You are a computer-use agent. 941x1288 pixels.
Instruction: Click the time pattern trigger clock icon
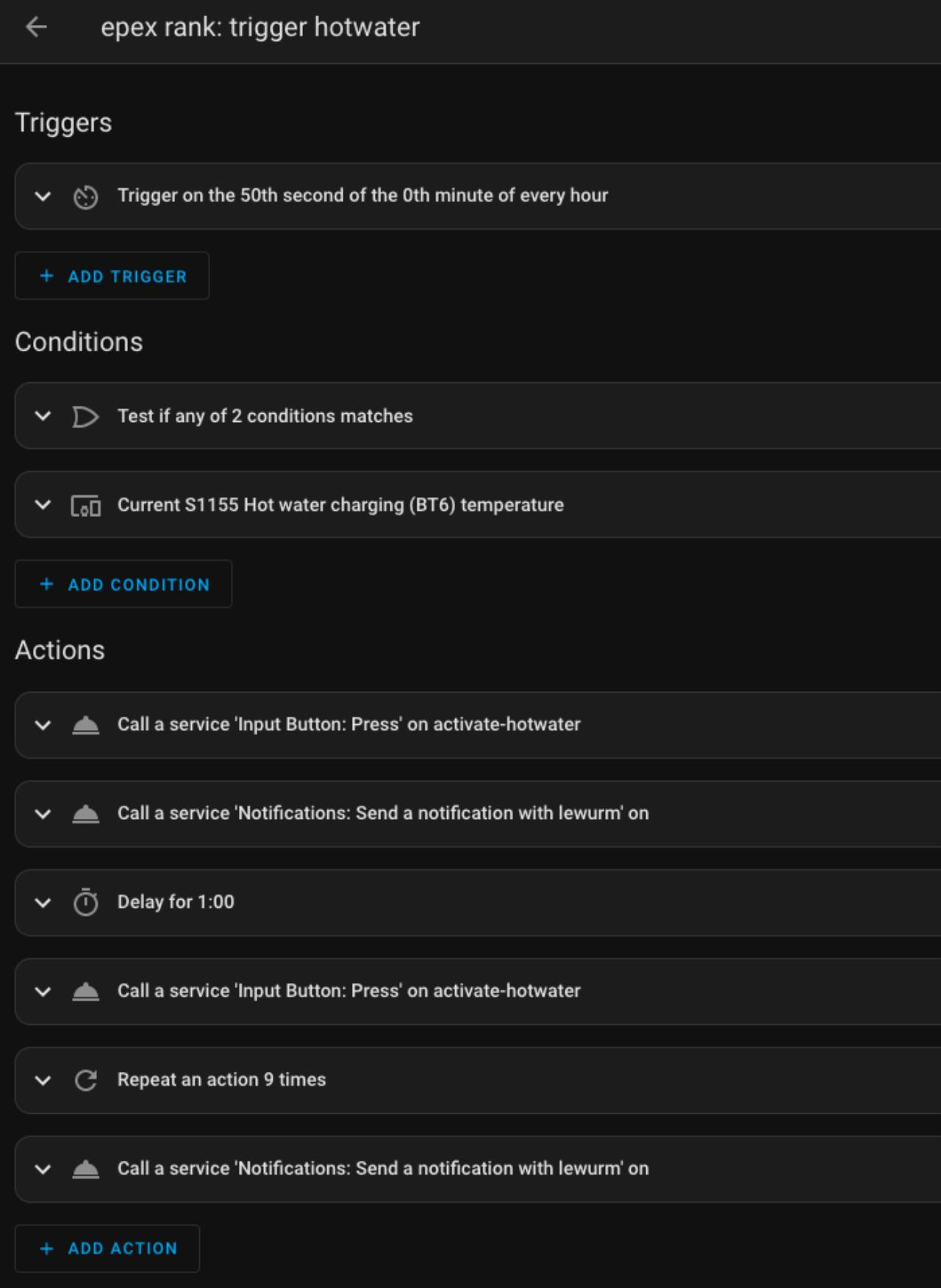click(x=85, y=197)
